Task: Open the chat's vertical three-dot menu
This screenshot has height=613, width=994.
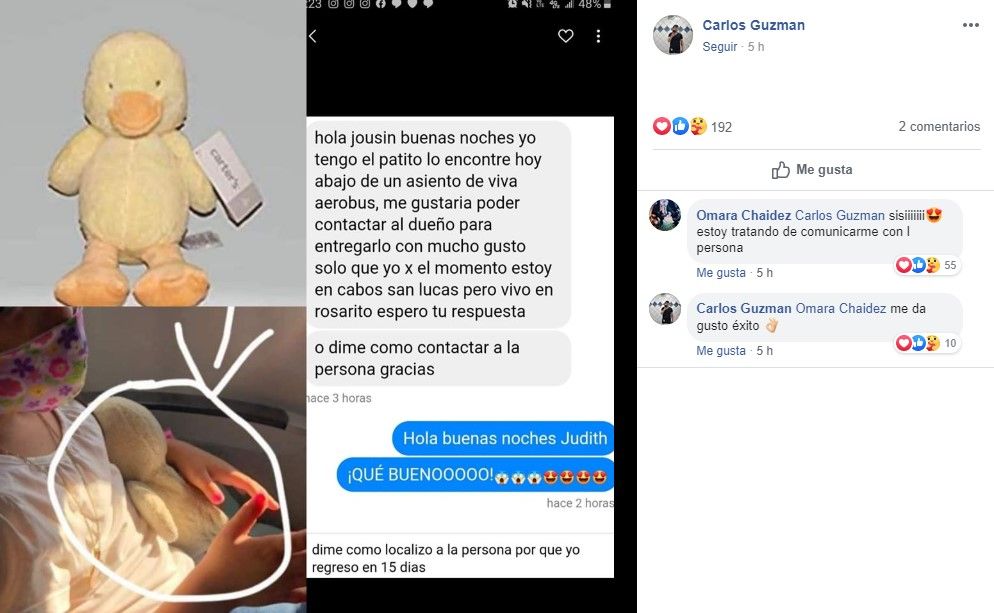Action: coord(598,36)
